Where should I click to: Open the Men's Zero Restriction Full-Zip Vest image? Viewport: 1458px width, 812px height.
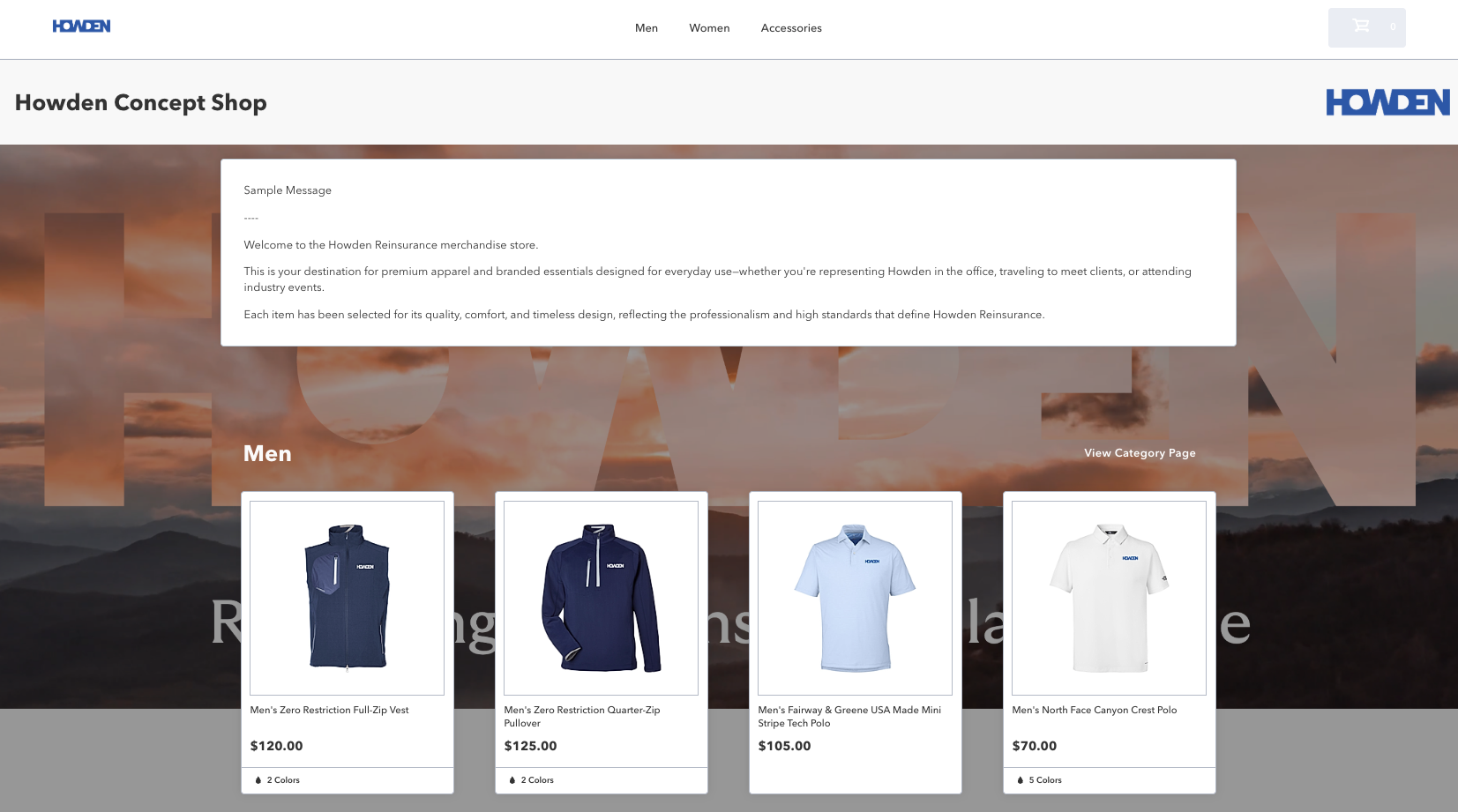348,598
